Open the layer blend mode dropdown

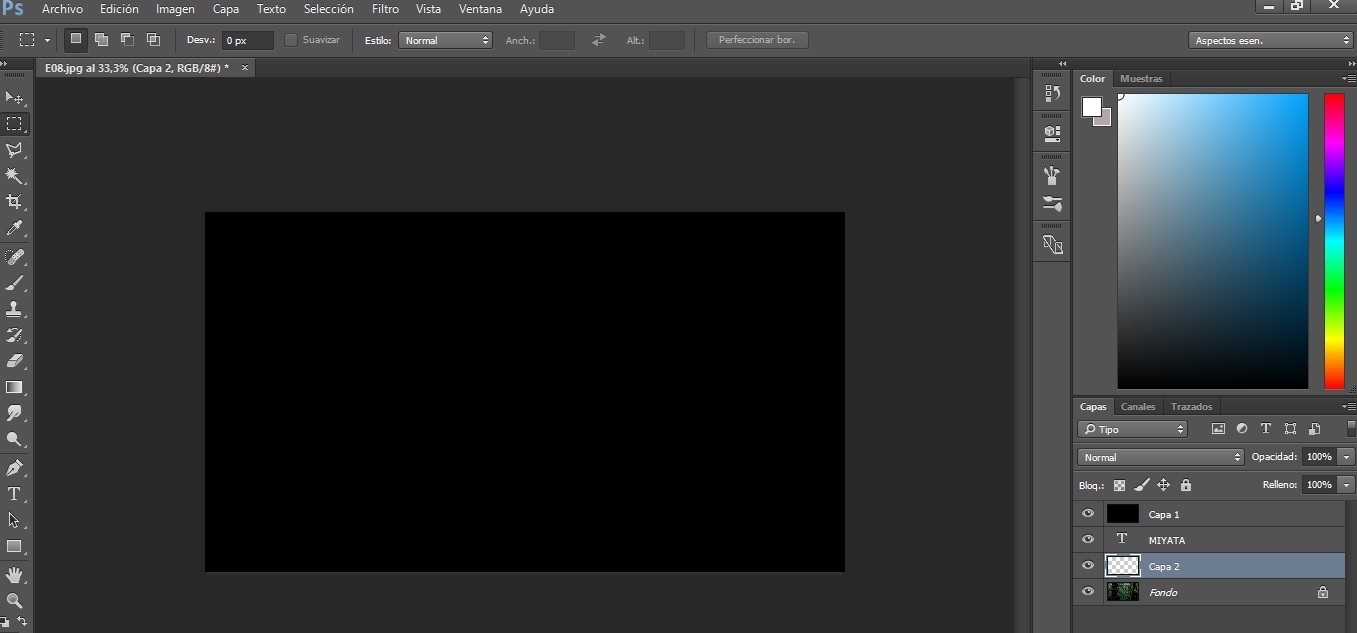tap(1160, 457)
